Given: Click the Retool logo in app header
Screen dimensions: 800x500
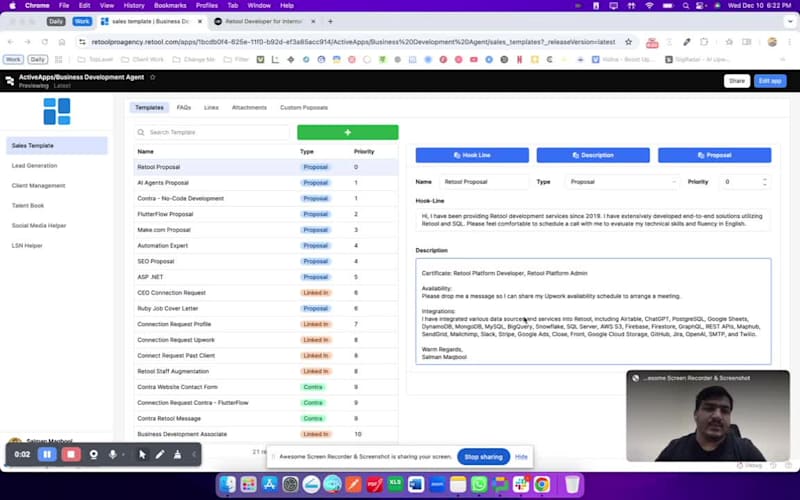Looking at the screenshot, I should tap(10, 81).
